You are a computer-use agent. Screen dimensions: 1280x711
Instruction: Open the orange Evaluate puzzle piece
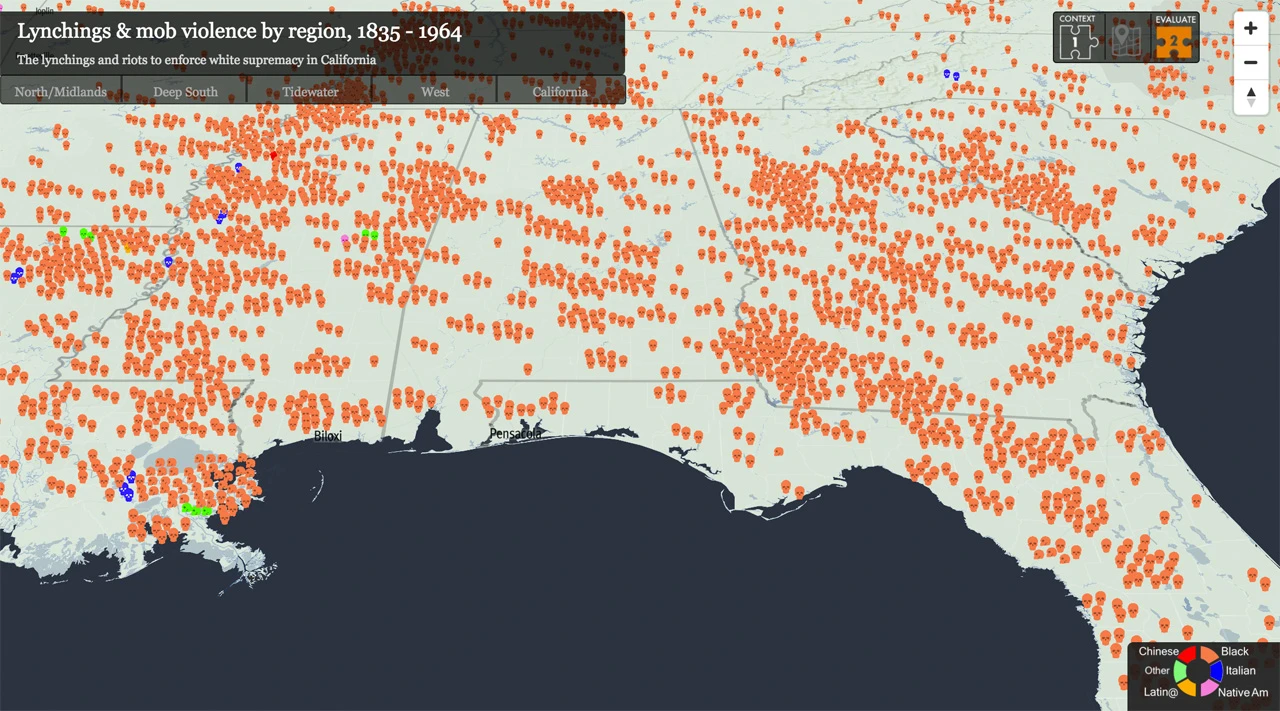coord(1174,40)
